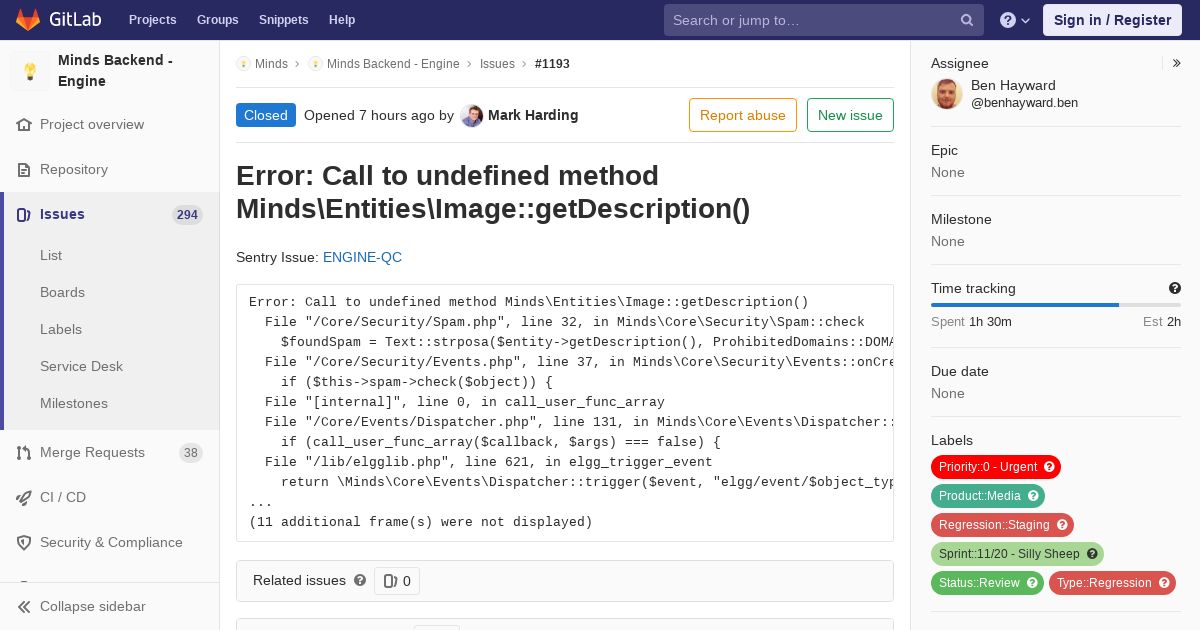
Task: Open the Help menu item
Action: pos(342,20)
